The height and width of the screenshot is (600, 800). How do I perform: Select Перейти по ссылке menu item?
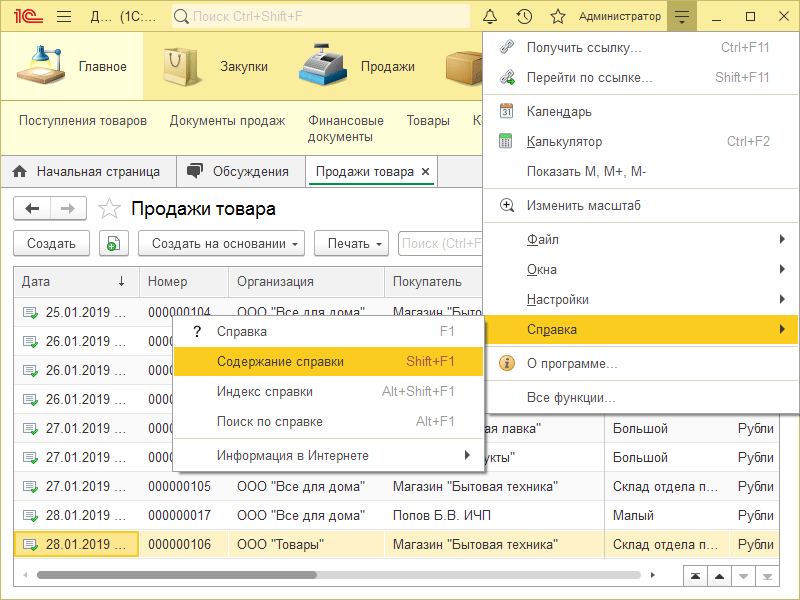(x=640, y=78)
